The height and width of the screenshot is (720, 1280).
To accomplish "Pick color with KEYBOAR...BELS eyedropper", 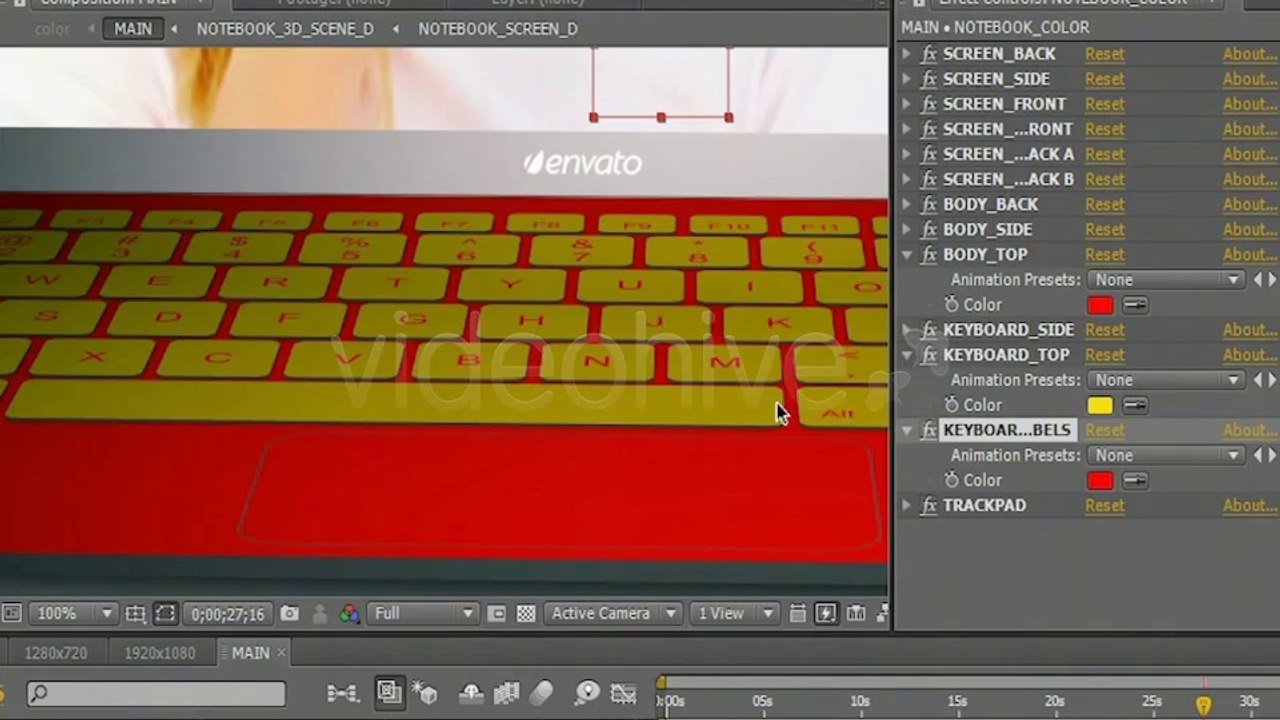I will tap(1135, 480).
